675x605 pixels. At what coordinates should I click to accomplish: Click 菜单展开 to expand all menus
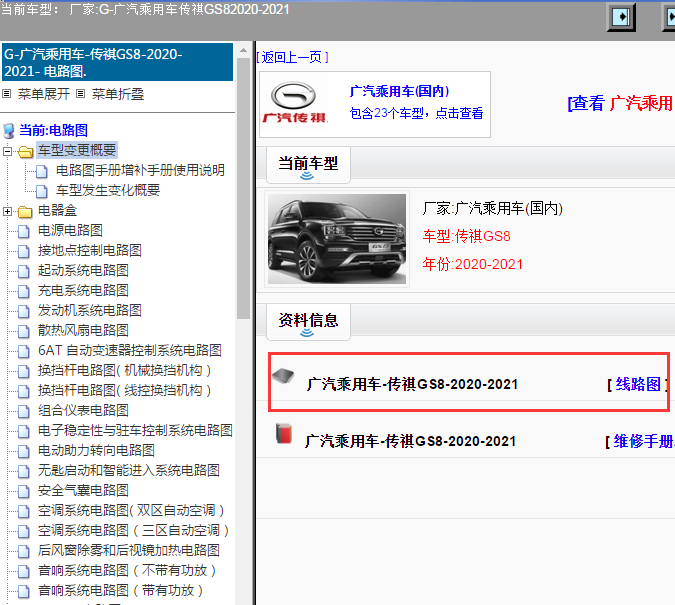pos(43,94)
